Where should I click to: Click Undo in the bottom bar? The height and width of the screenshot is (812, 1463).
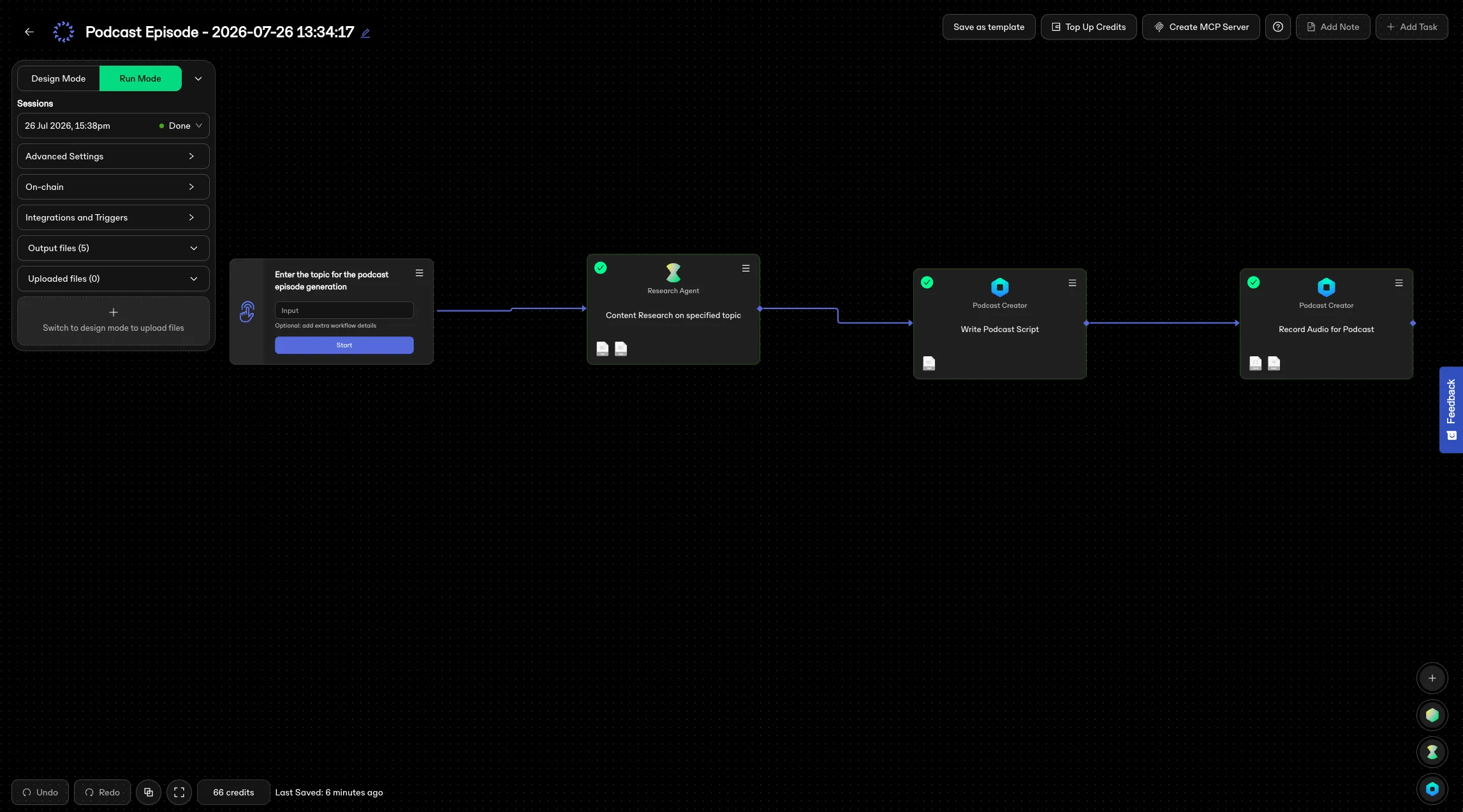(x=40, y=792)
